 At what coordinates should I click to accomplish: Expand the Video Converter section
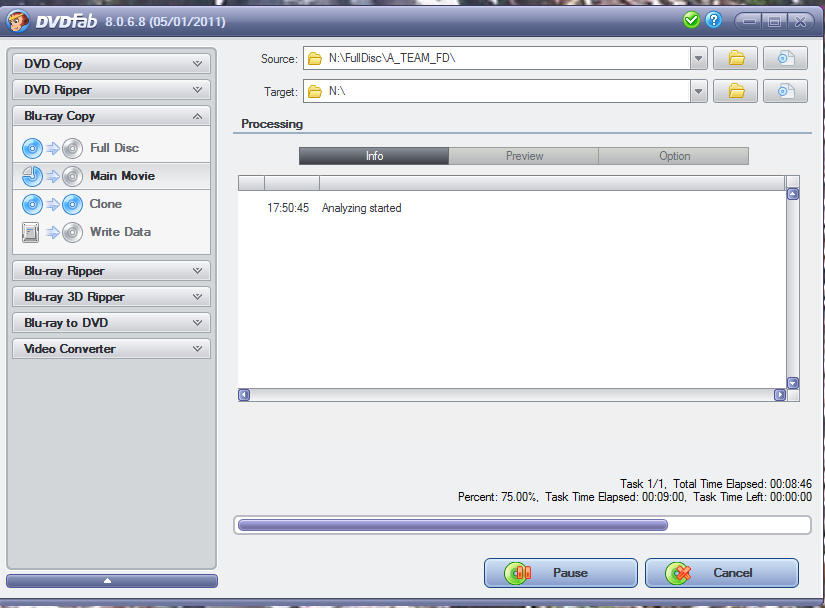coord(112,349)
